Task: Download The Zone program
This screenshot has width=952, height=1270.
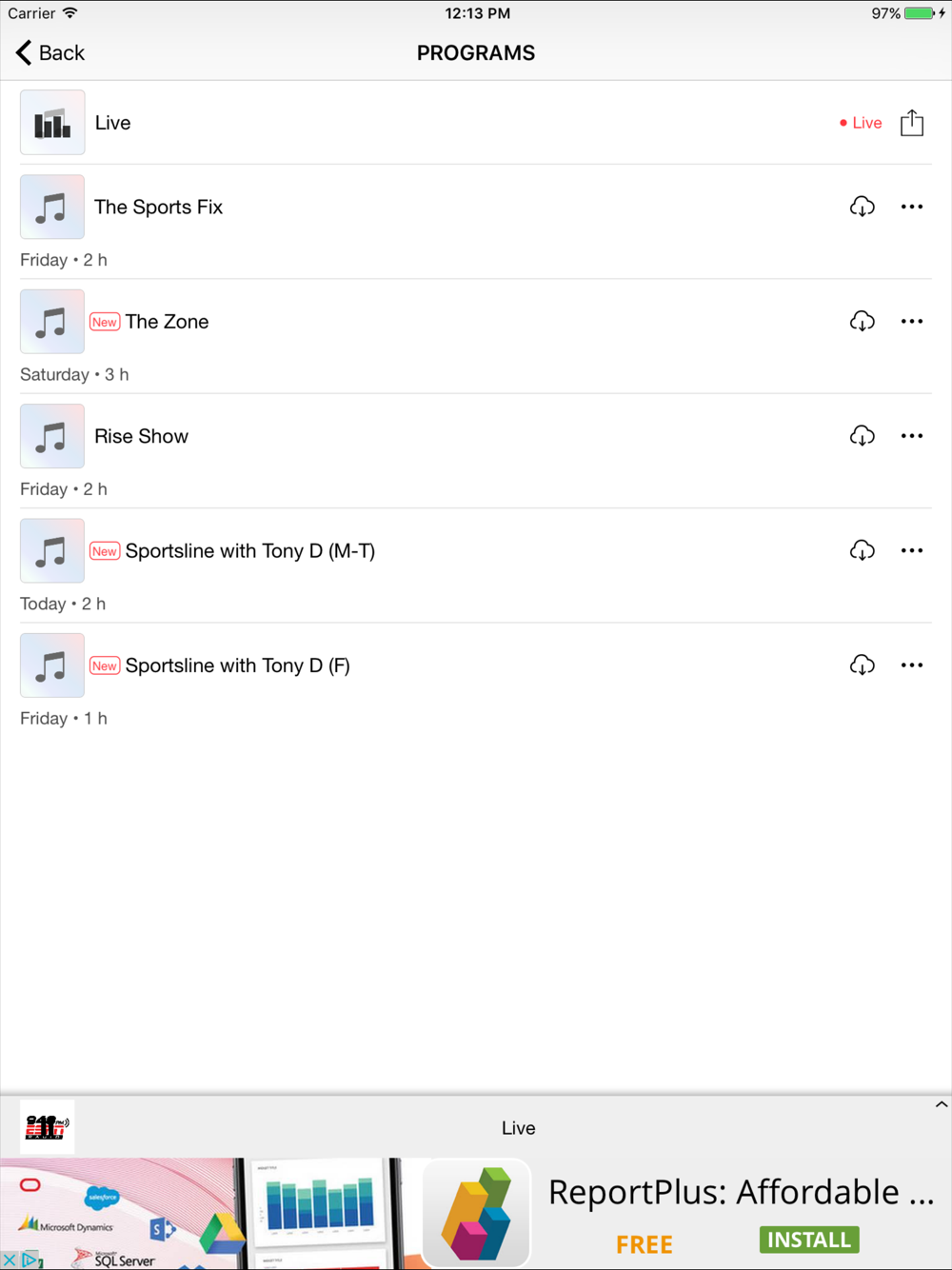Action: [862, 321]
